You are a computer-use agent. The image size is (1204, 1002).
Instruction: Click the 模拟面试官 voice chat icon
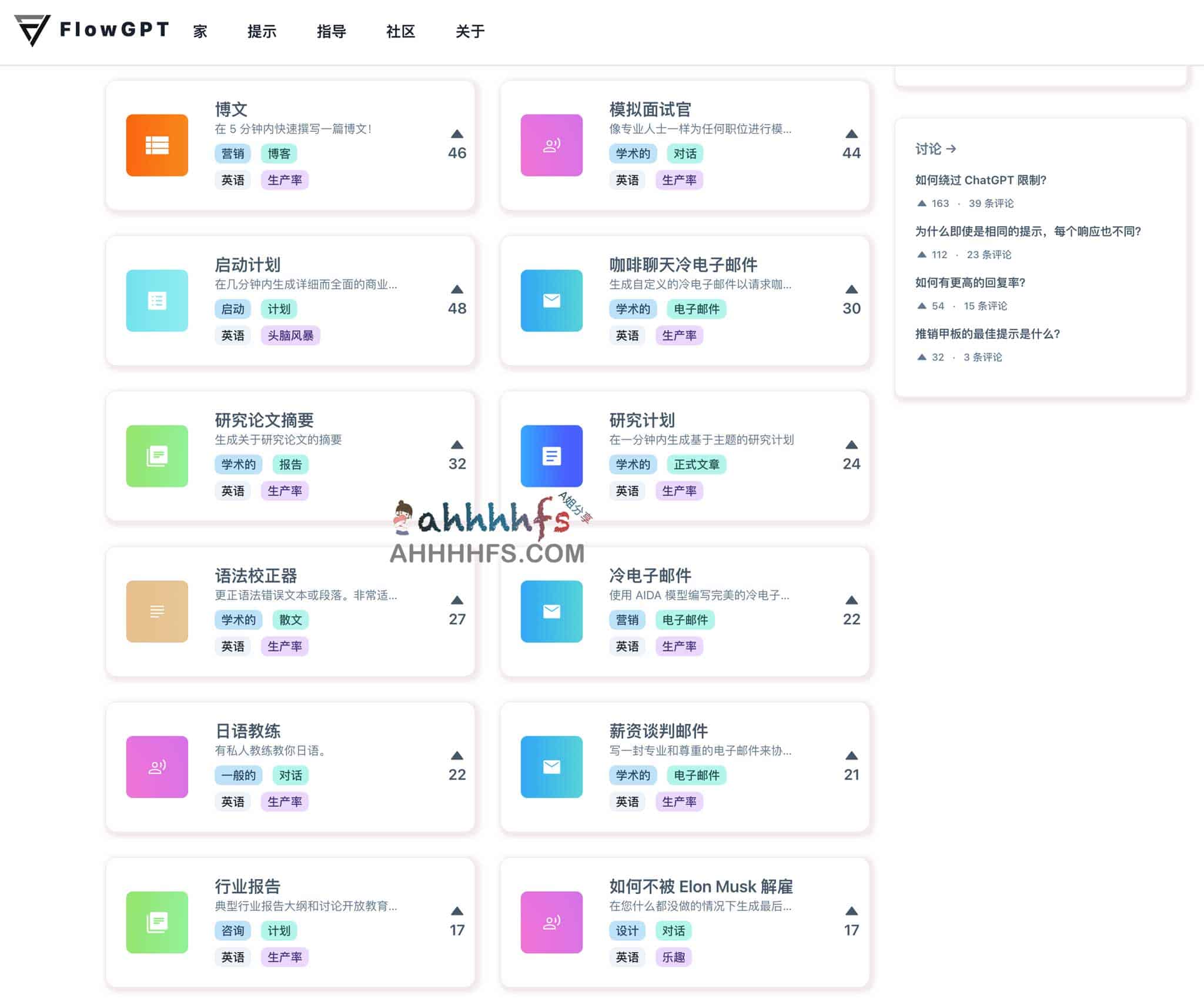[x=551, y=146]
